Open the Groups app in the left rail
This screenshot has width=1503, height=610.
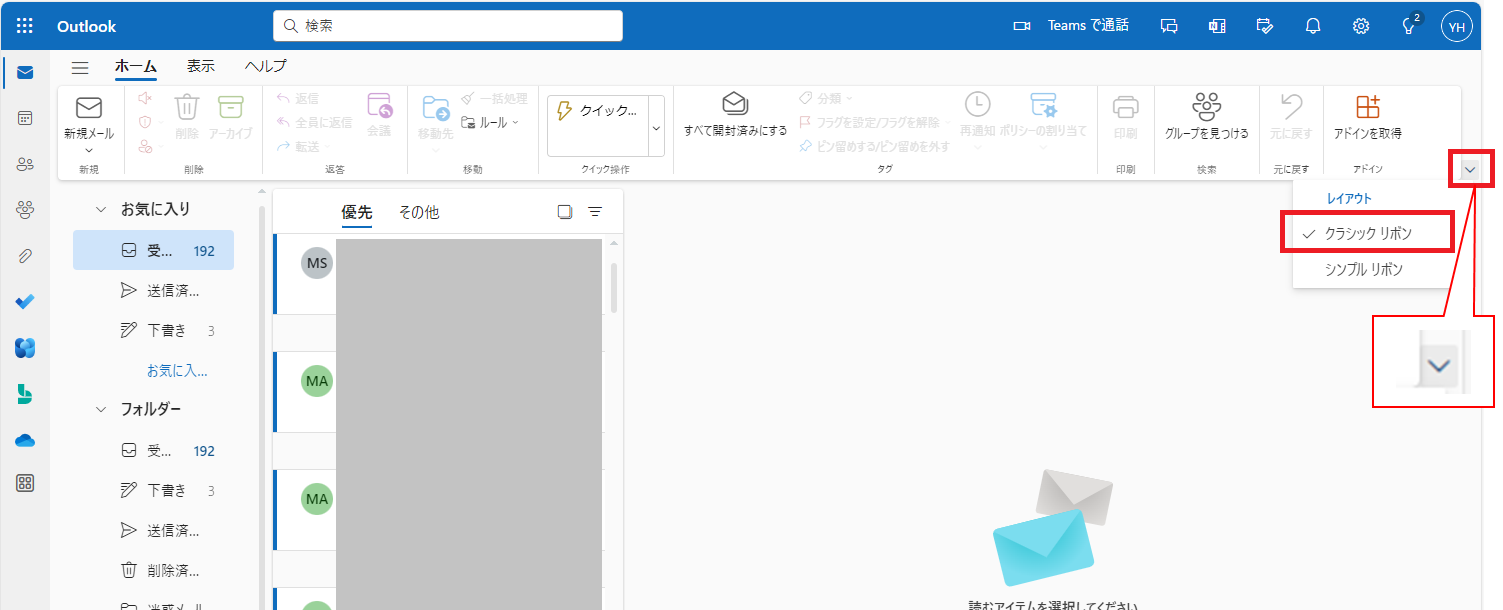click(25, 210)
